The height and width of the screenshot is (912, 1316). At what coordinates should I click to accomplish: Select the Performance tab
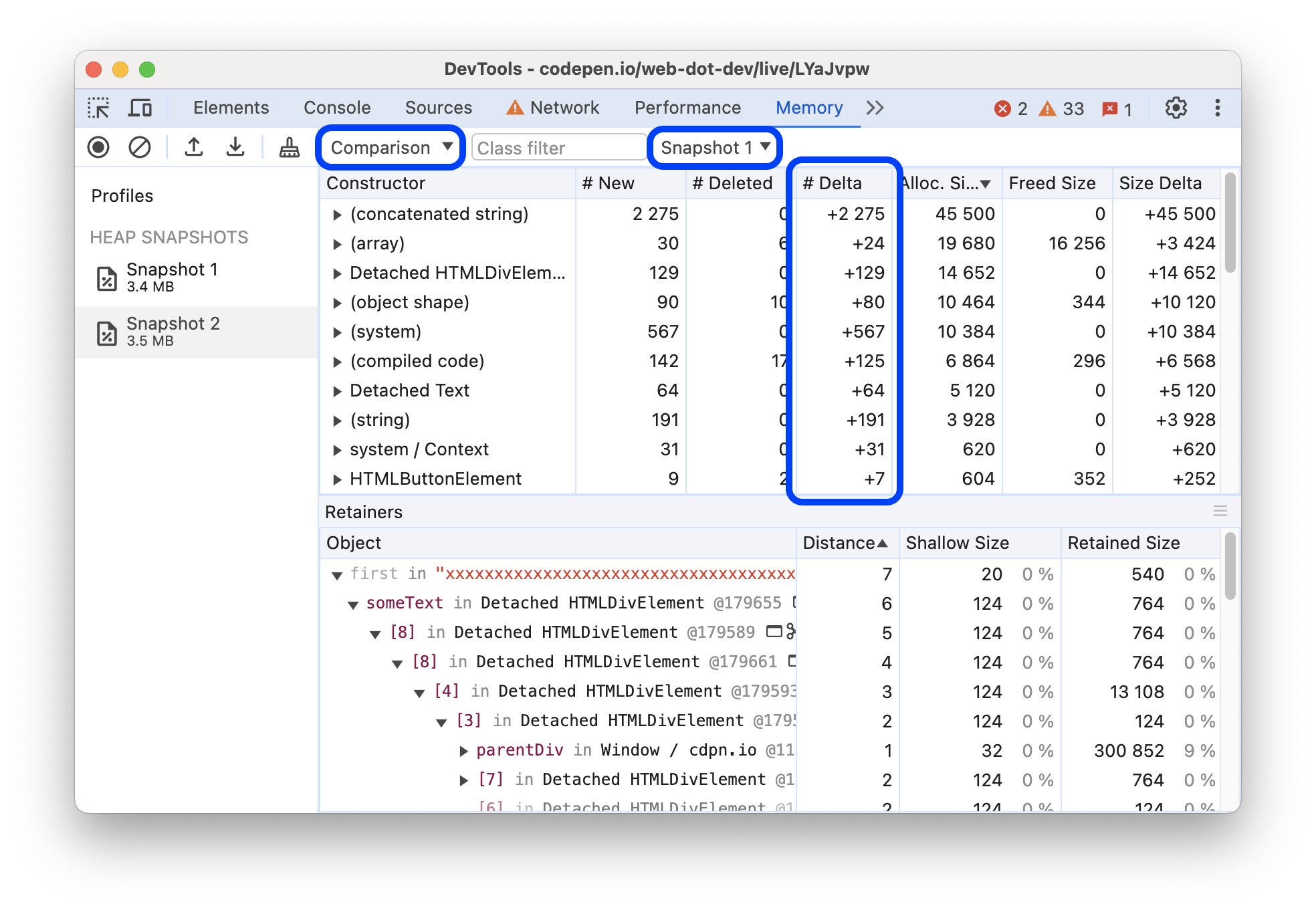coord(687,106)
